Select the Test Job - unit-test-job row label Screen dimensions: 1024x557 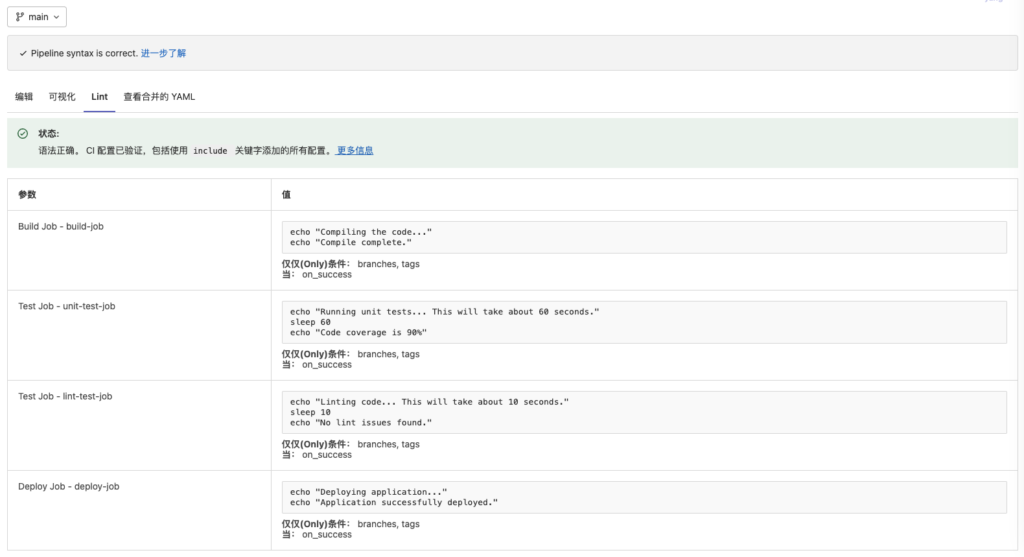point(67,306)
